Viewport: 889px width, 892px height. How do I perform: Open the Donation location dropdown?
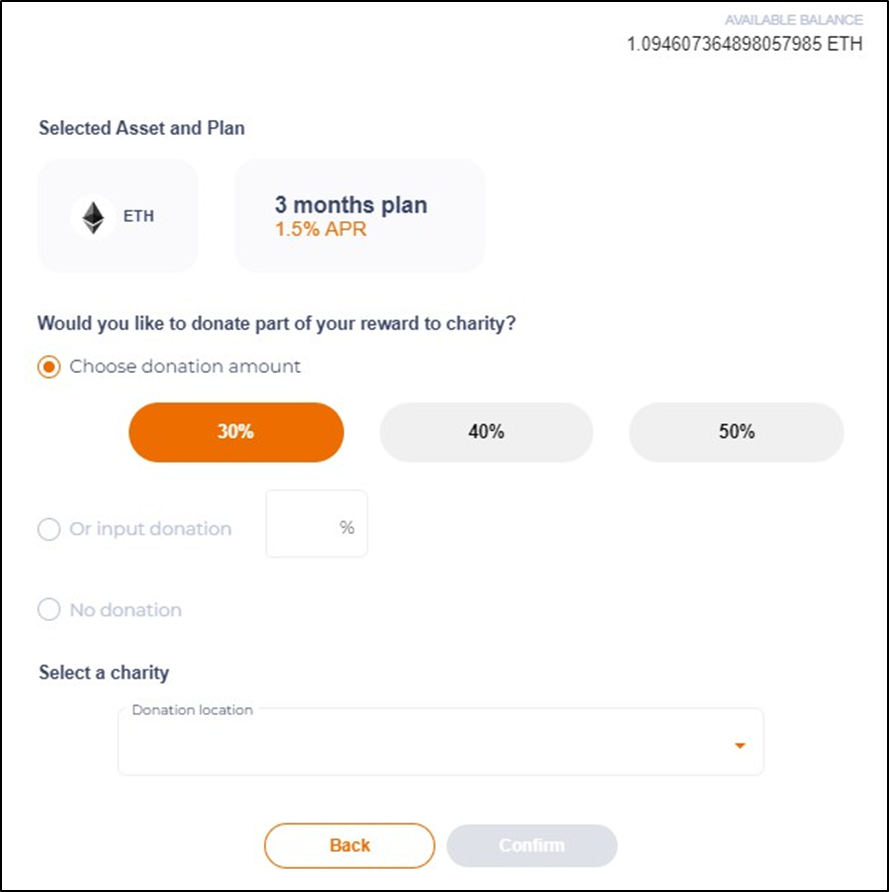pyautogui.click(x=441, y=742)
